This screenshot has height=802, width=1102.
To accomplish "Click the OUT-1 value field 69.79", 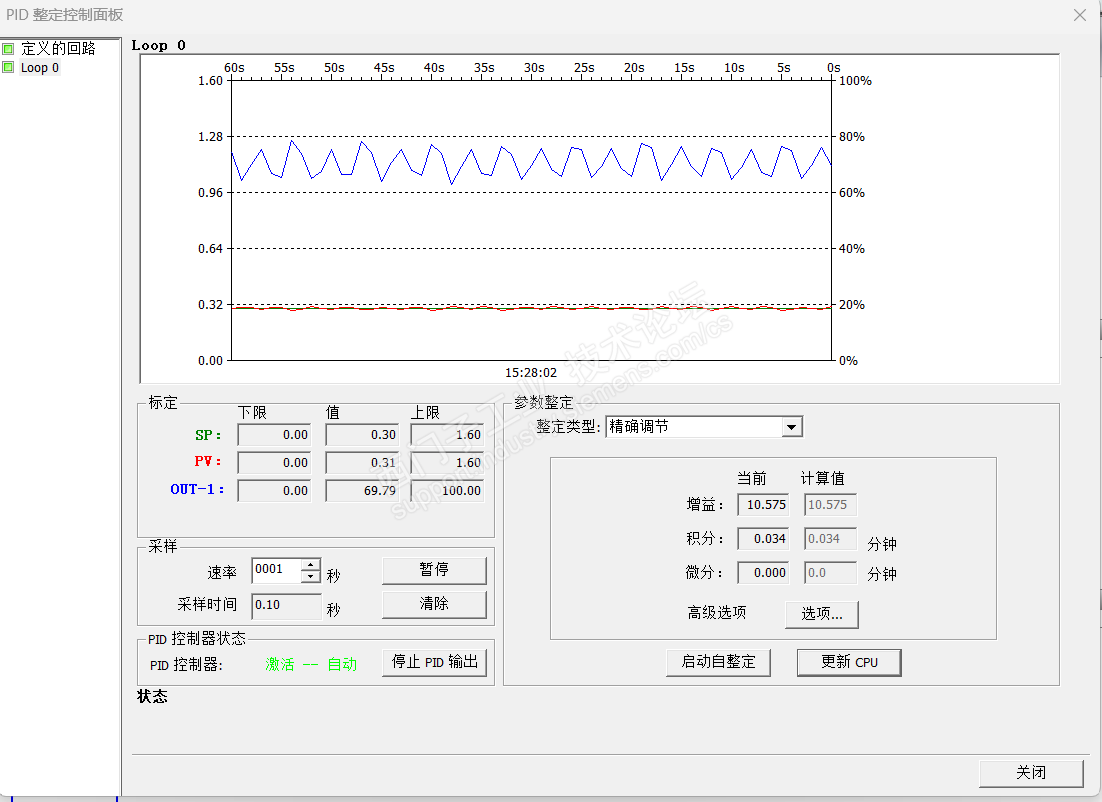I will (362, 491).
